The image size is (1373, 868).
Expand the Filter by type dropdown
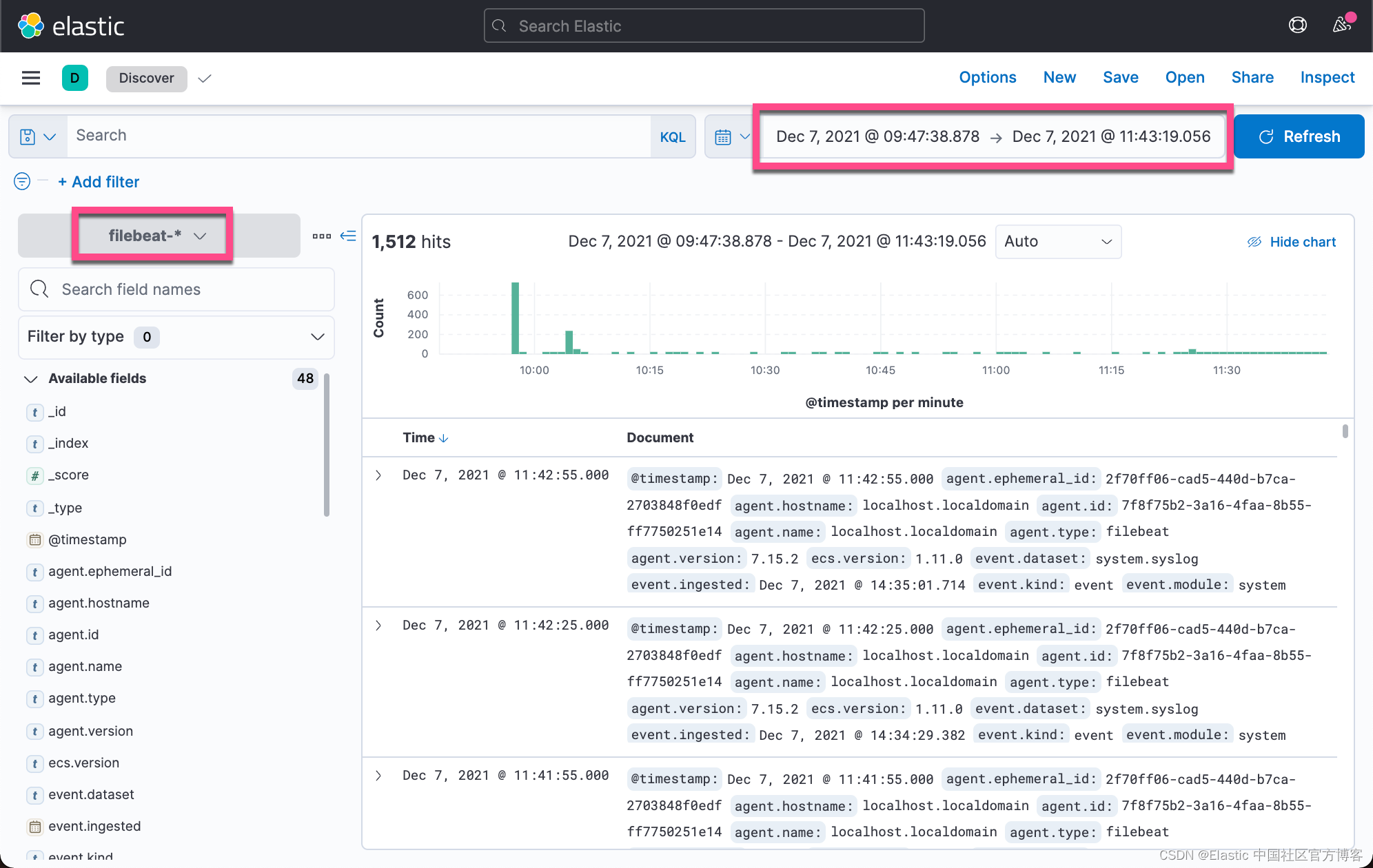pyautogui.click(x=176, y=337)
